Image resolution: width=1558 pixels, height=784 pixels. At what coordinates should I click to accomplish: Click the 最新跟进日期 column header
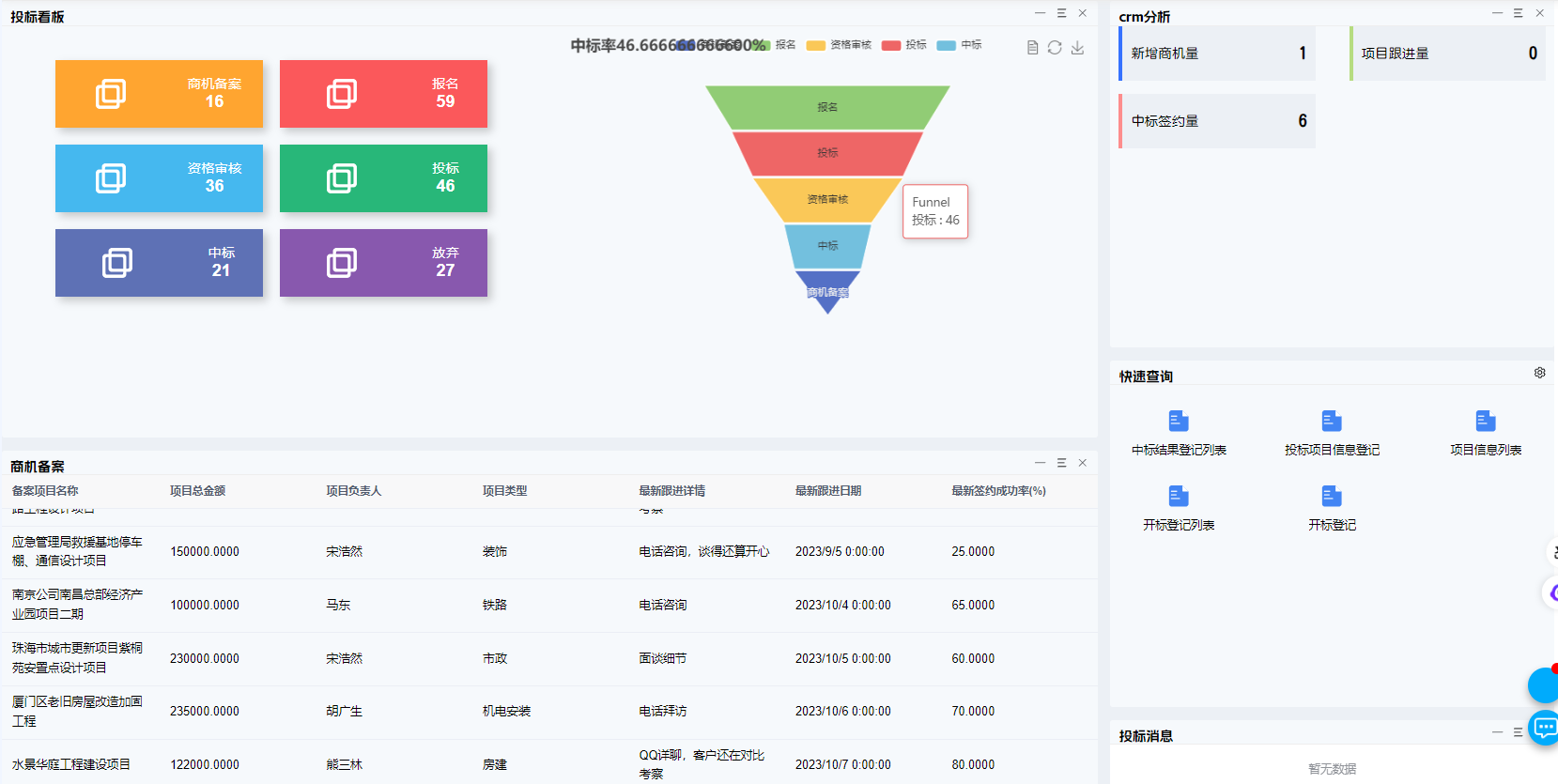point(827,491)
